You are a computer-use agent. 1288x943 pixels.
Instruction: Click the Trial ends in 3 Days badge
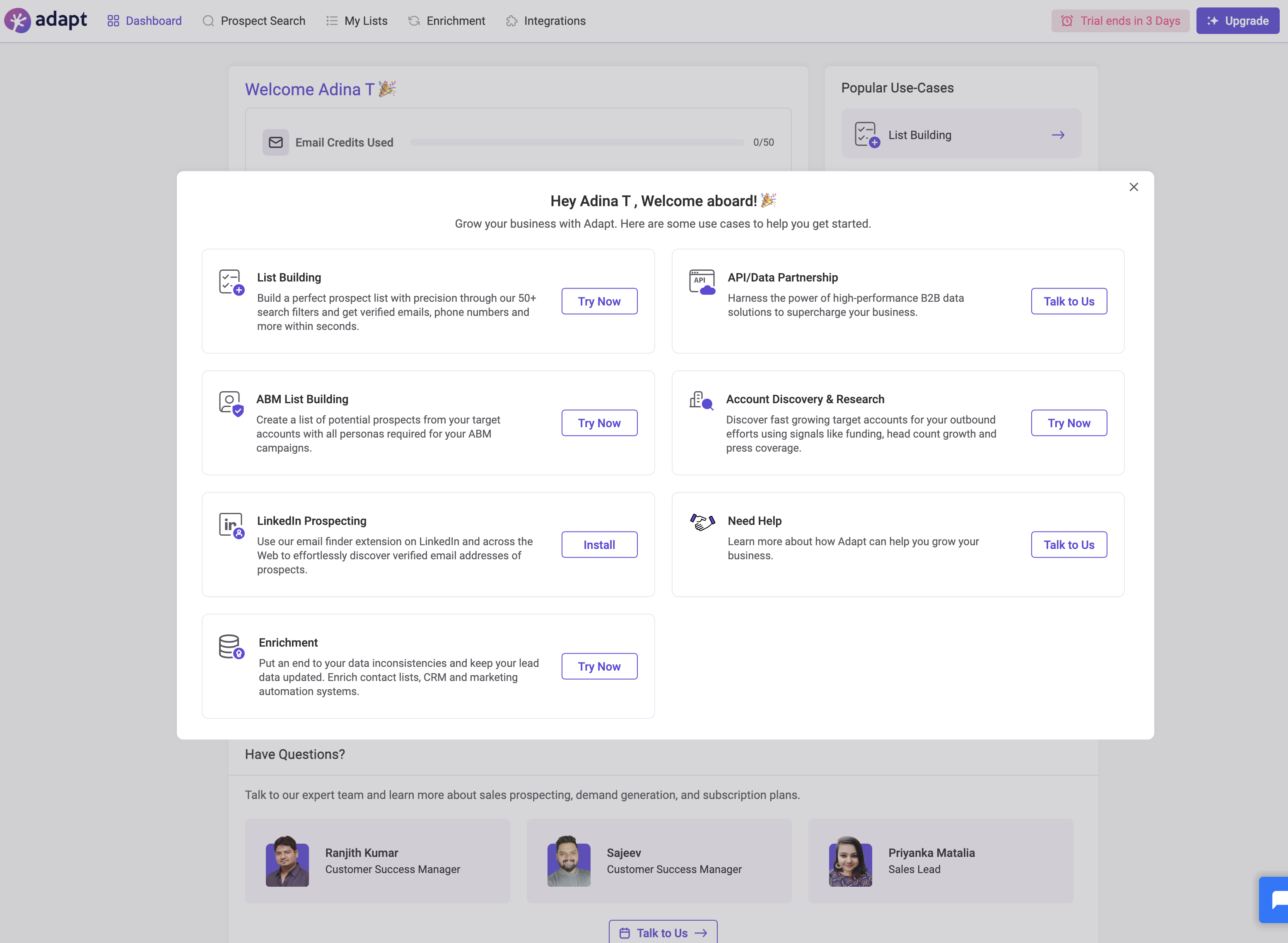[1120, 21]
